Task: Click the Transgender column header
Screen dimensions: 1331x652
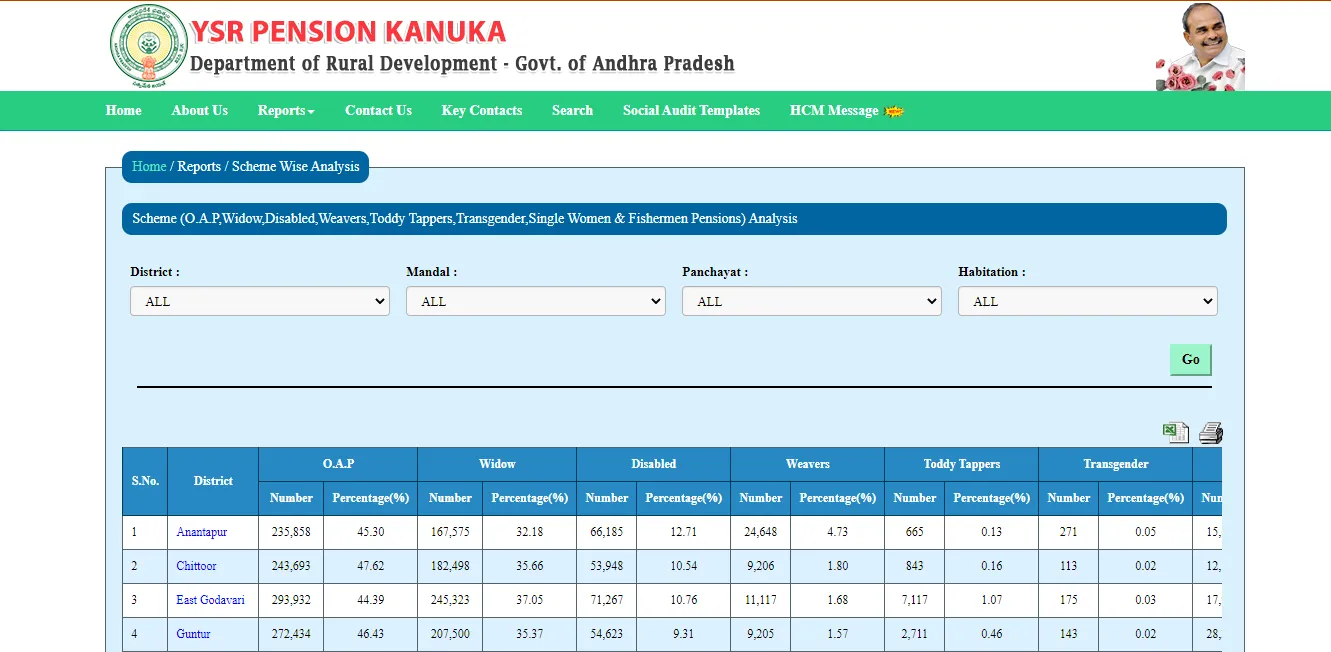Action: (1116, 464)
